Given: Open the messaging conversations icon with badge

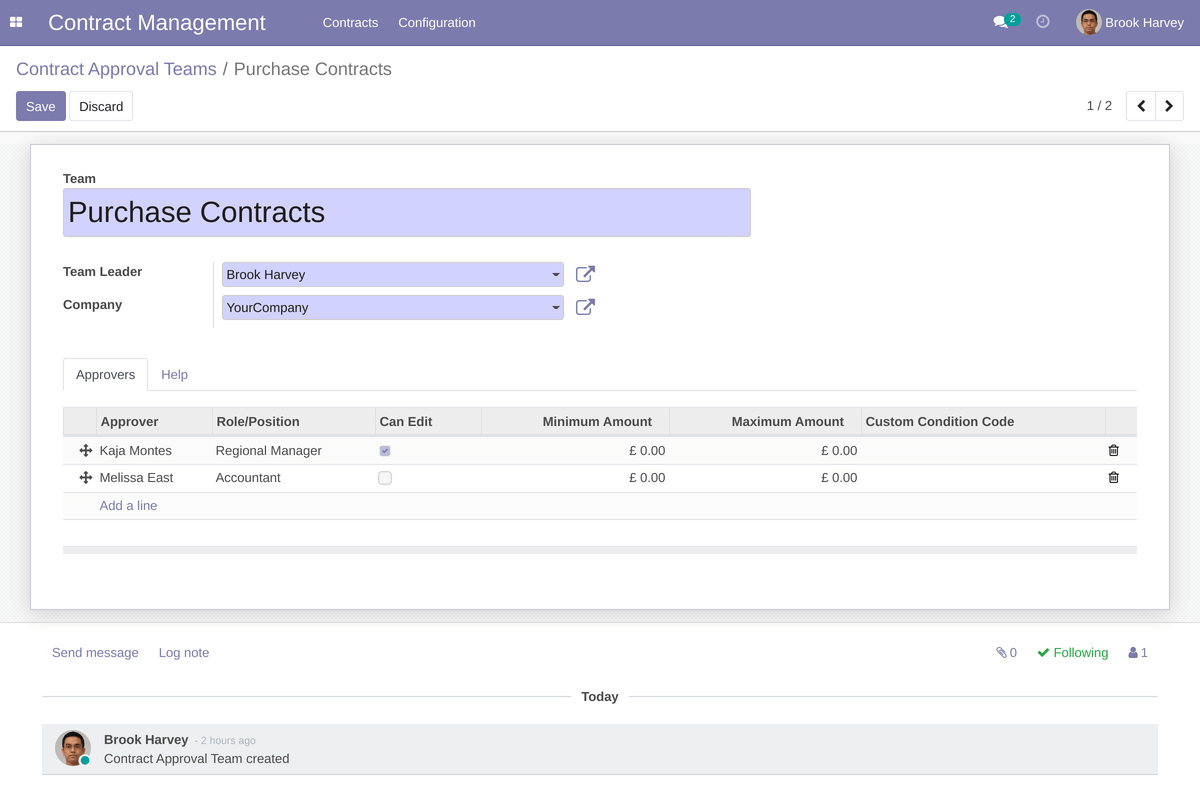Looking at the screenshot, I should 999,20.
